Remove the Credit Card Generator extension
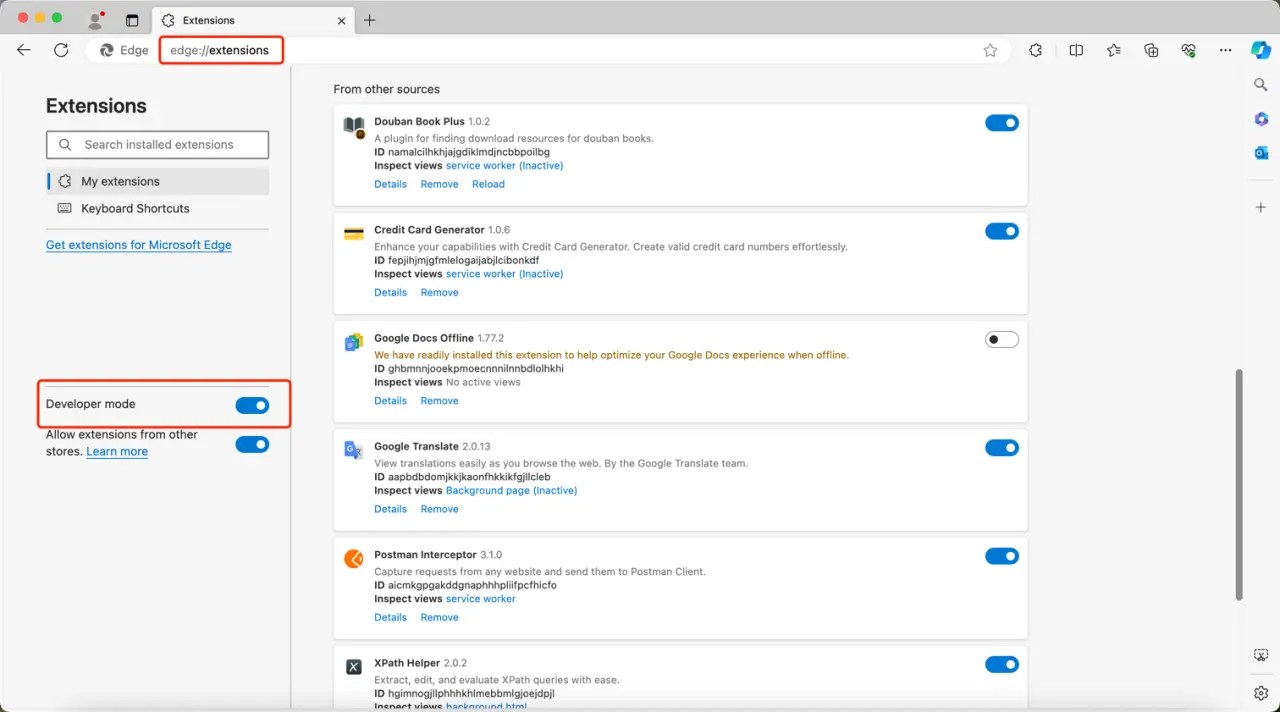 pos(439,292)
